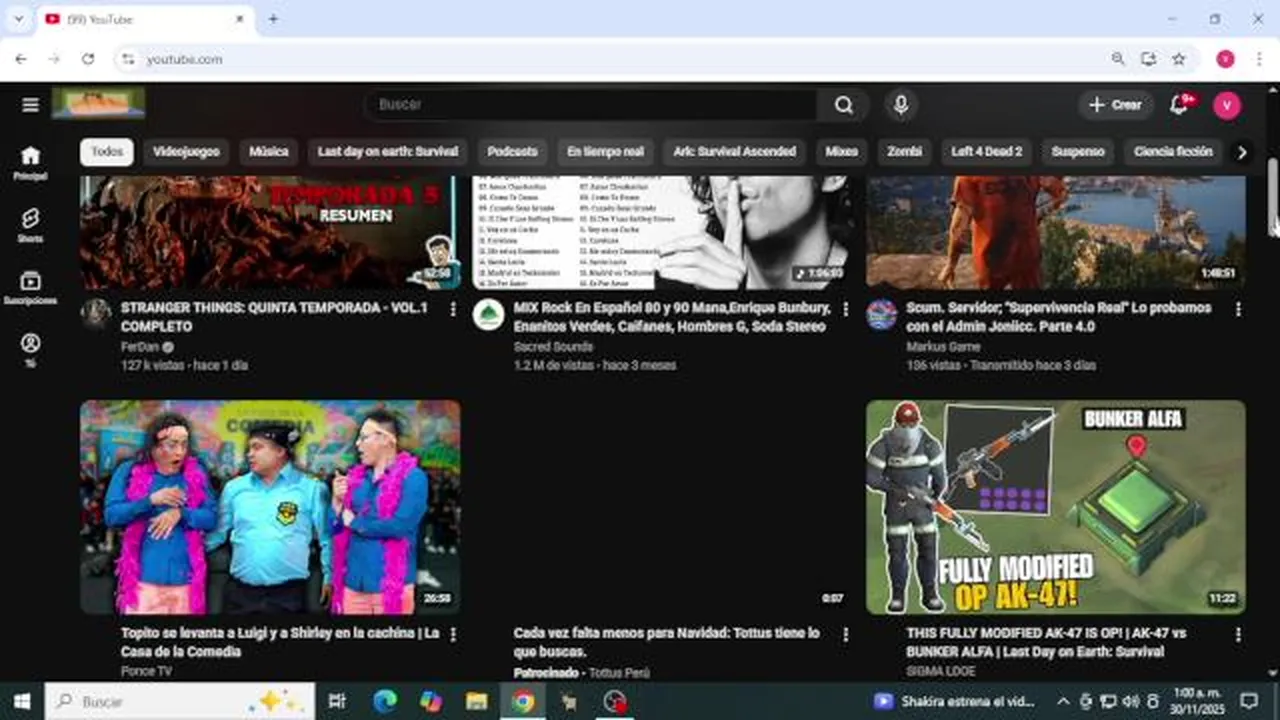Open Sacred Sounds channel avatar

488,314
